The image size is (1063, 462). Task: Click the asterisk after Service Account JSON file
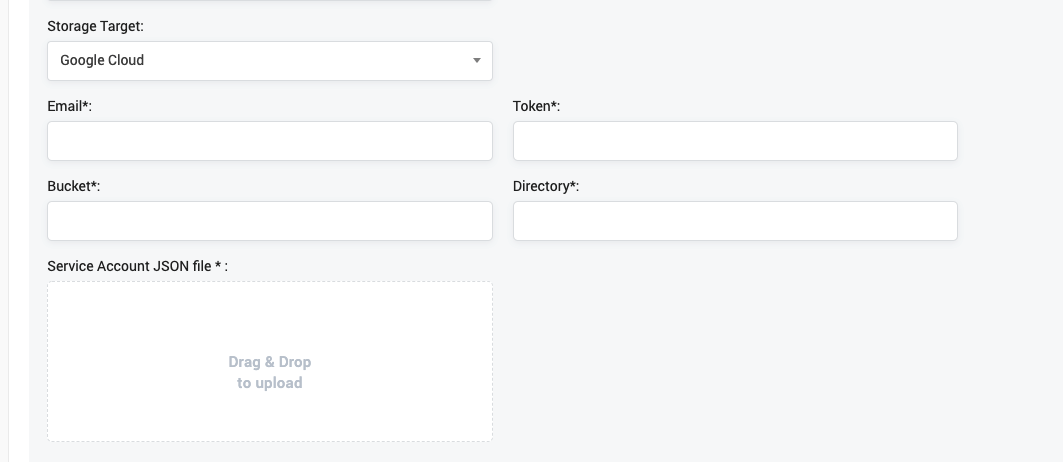218,265
